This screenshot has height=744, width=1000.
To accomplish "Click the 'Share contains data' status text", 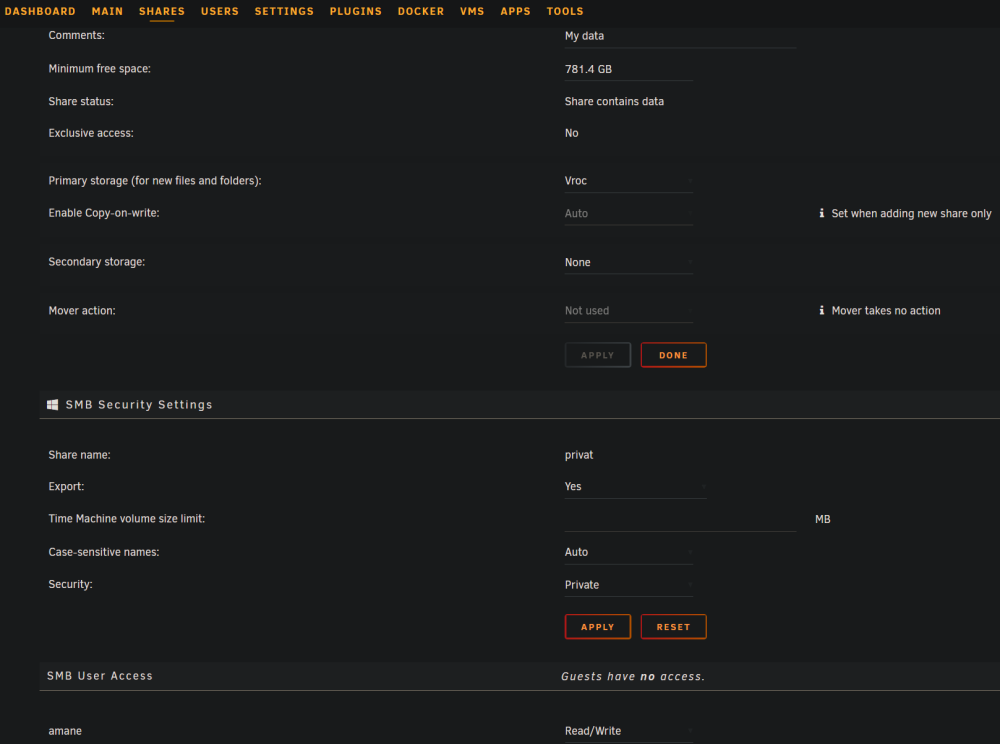I will click(614, 101).
